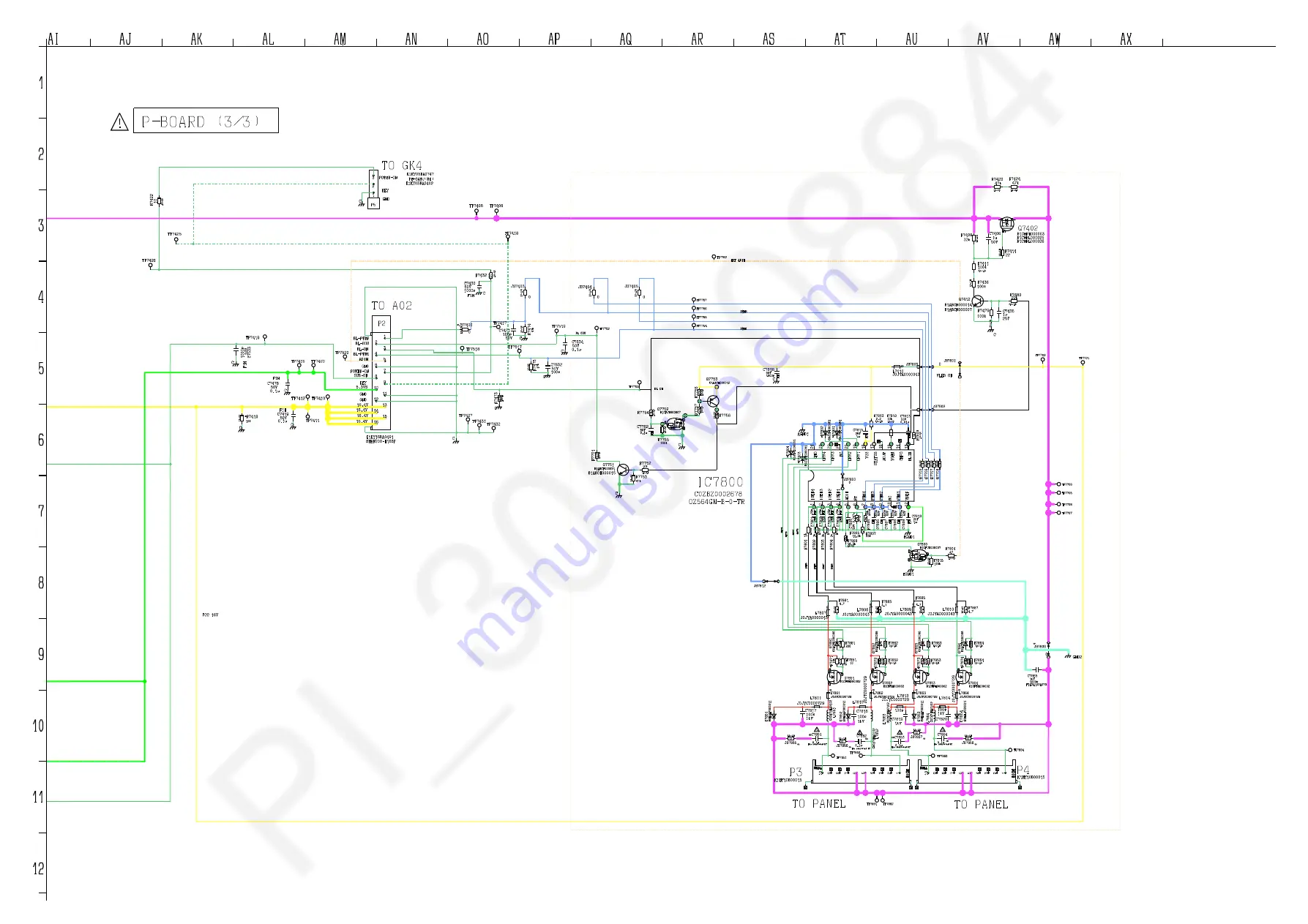
Task: Click row number "10" on the ruler
Action: (x=38, y=726)
